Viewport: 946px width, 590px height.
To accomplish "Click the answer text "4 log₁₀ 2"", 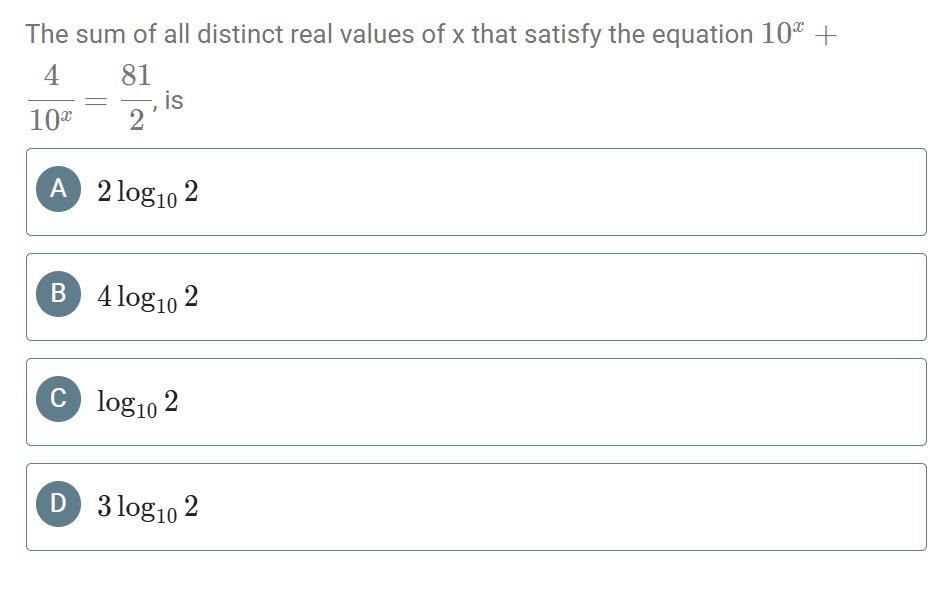I will click(x=148, y=297).
